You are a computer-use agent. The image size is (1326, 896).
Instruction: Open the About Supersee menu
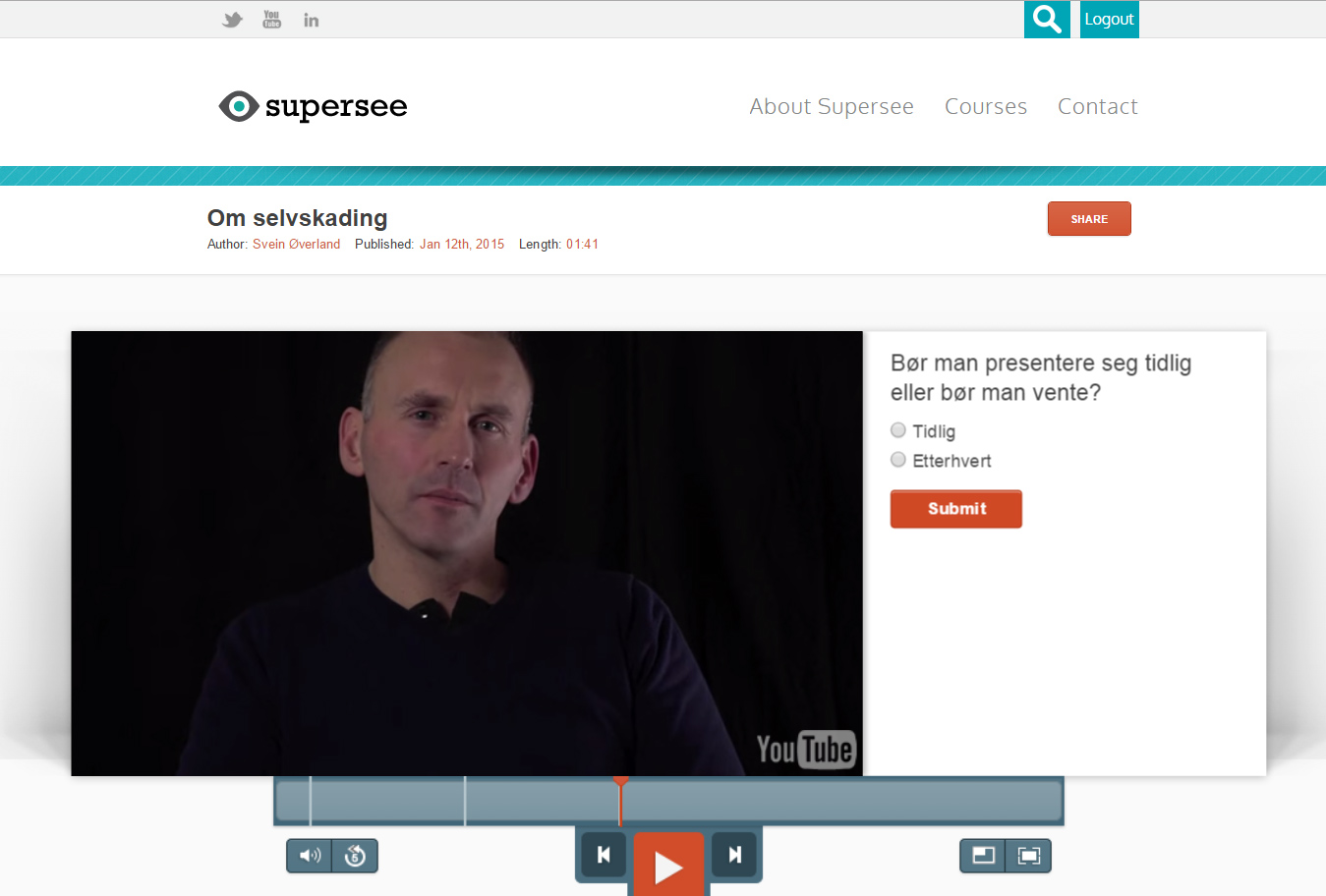[x=832, y=106]
